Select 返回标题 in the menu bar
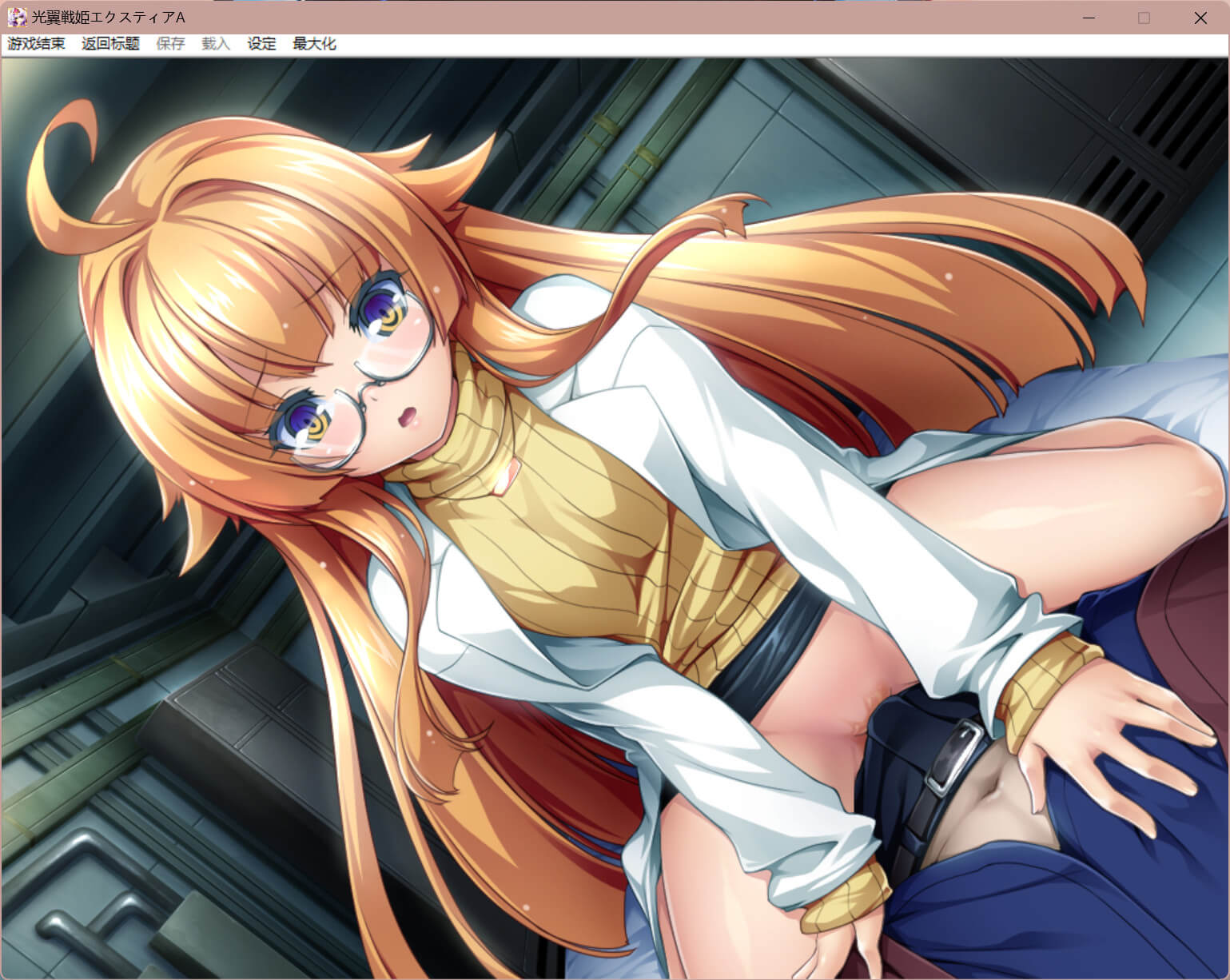The width and height of the screenshot is (1230, 980). [x=110, y=44]
